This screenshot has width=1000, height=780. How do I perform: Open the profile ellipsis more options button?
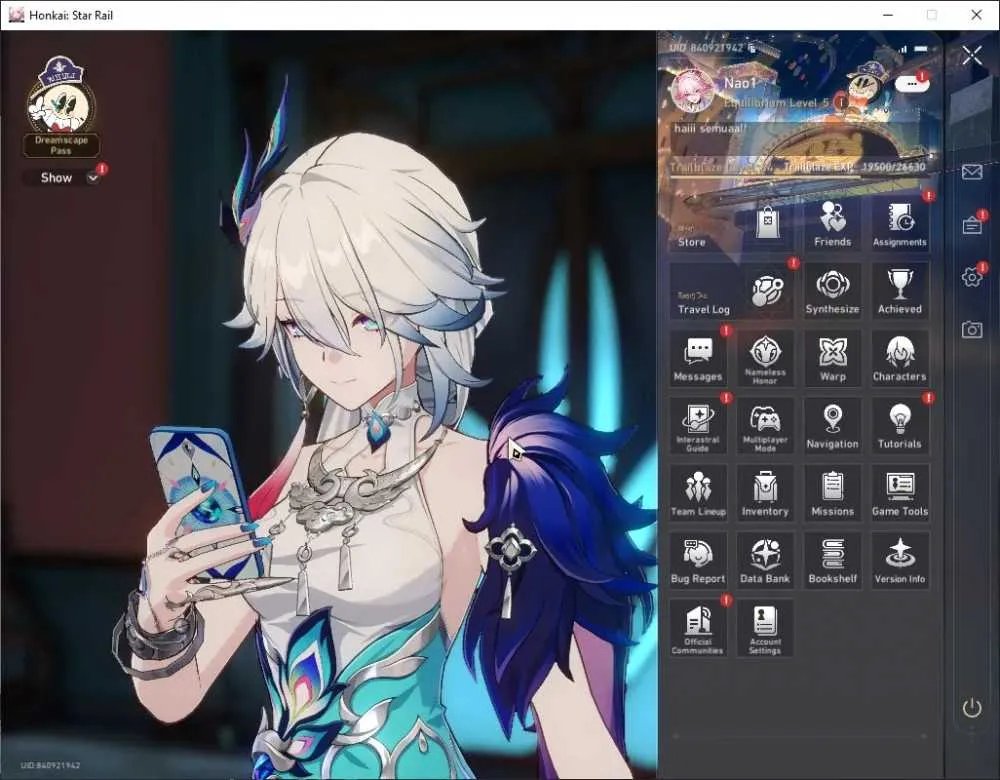click(911, 84)
